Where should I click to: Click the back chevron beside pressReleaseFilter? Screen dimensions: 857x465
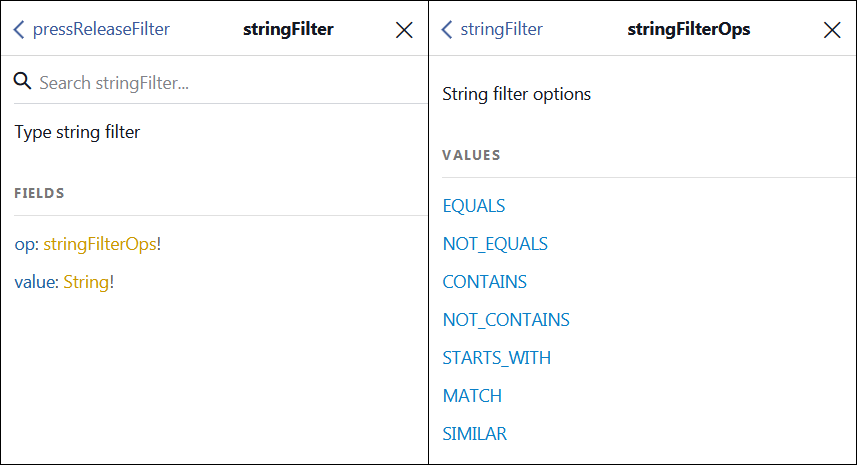(19, 30)
